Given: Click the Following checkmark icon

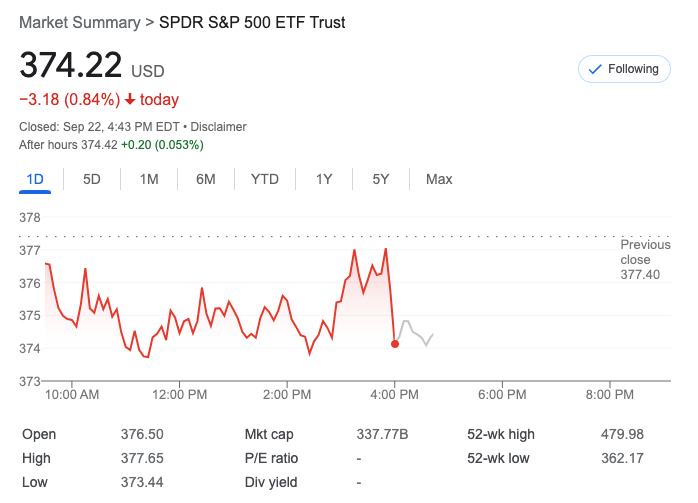Looking at the screenshot, I should [x=595, y=69].
